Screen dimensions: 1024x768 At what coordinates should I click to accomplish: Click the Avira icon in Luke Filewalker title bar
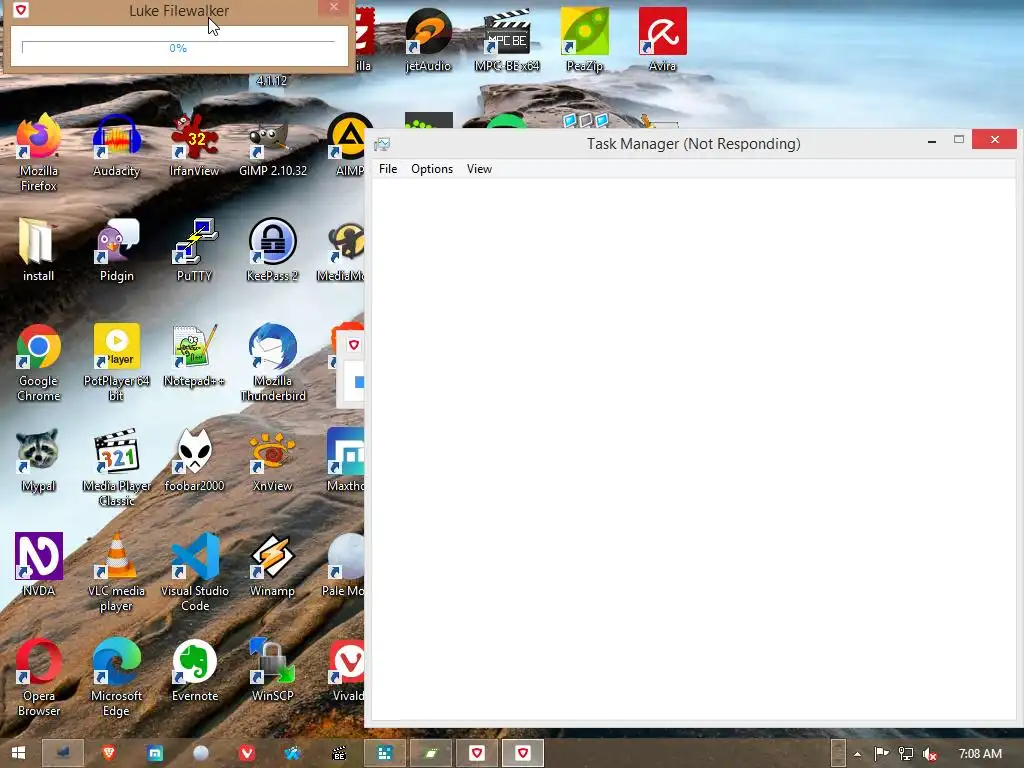click(21, 10)
